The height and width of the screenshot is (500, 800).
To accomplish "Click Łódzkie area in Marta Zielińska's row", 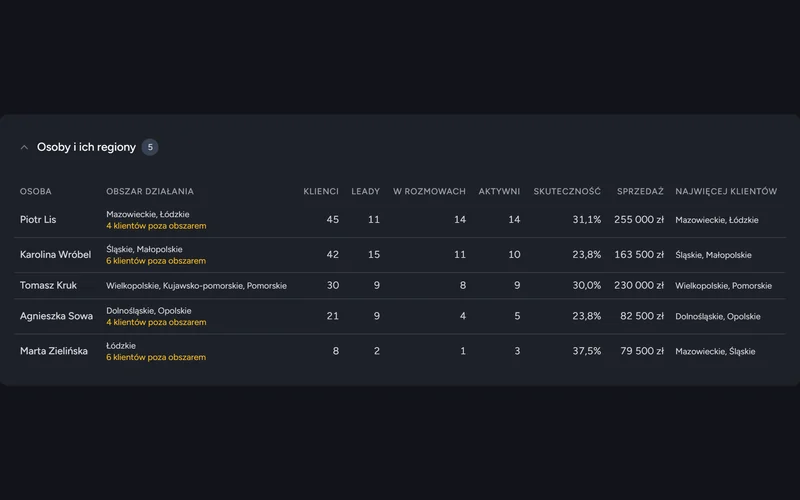I will pyautogui.click(x=121, y=345).
